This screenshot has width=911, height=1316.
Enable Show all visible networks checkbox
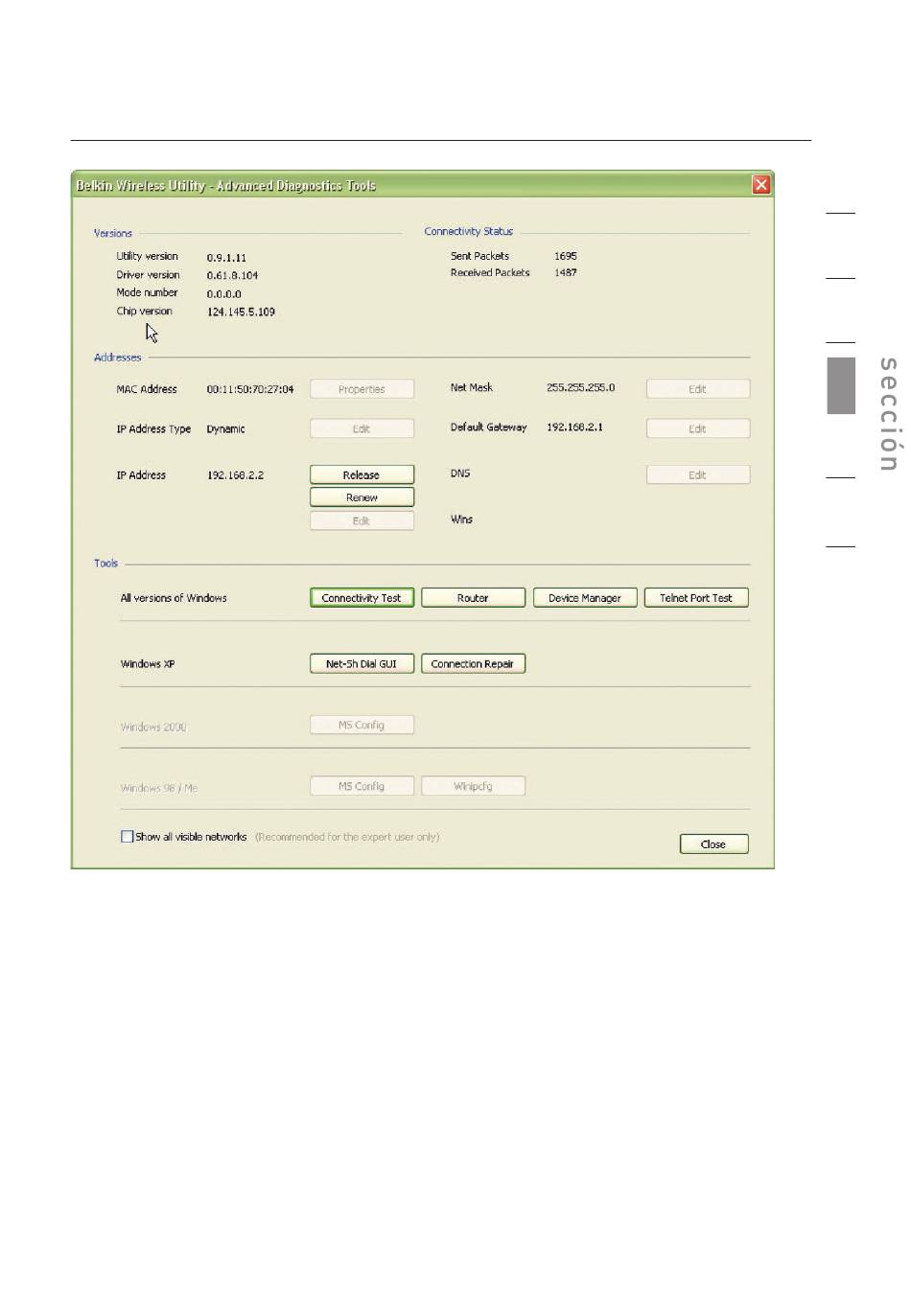127,837
